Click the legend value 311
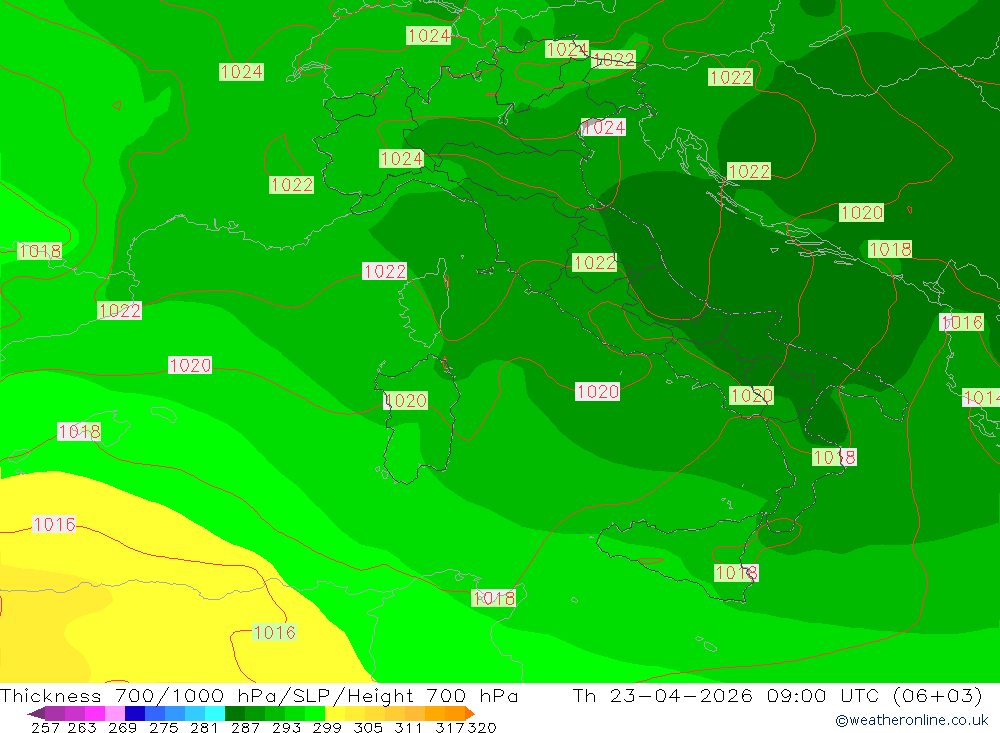 [408, 727]
